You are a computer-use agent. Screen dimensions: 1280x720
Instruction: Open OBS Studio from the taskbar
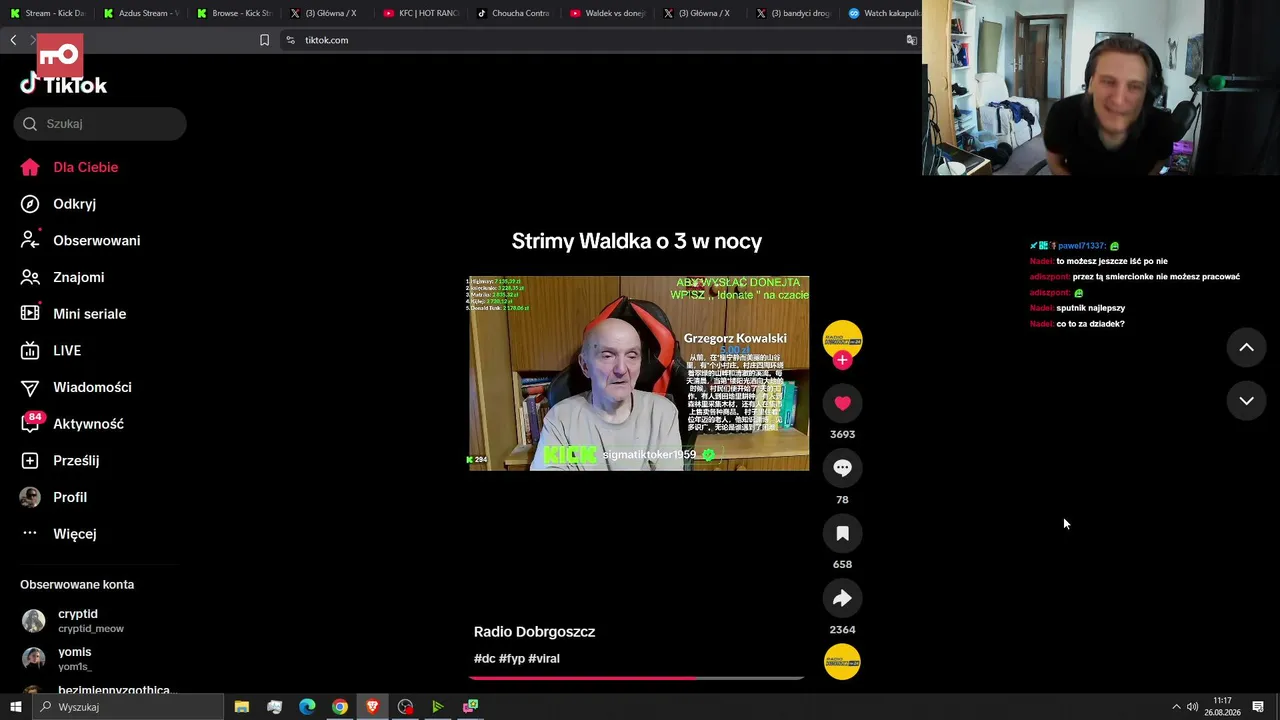click(405, 707)
